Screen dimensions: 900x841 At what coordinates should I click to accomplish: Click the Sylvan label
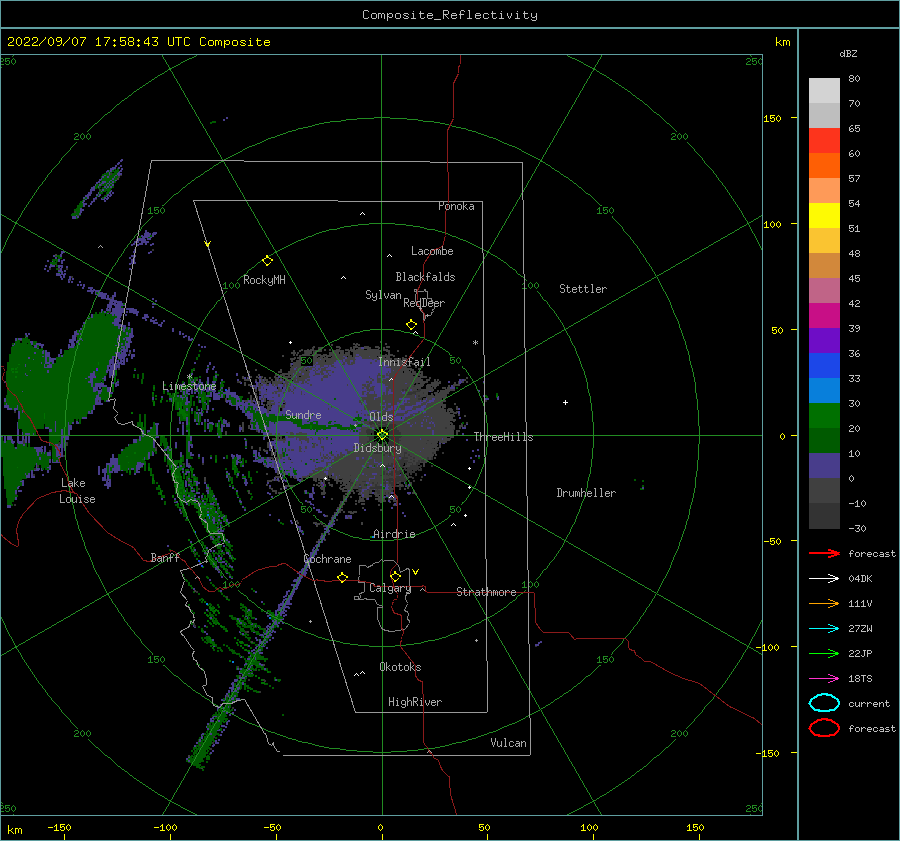[383, 295]
